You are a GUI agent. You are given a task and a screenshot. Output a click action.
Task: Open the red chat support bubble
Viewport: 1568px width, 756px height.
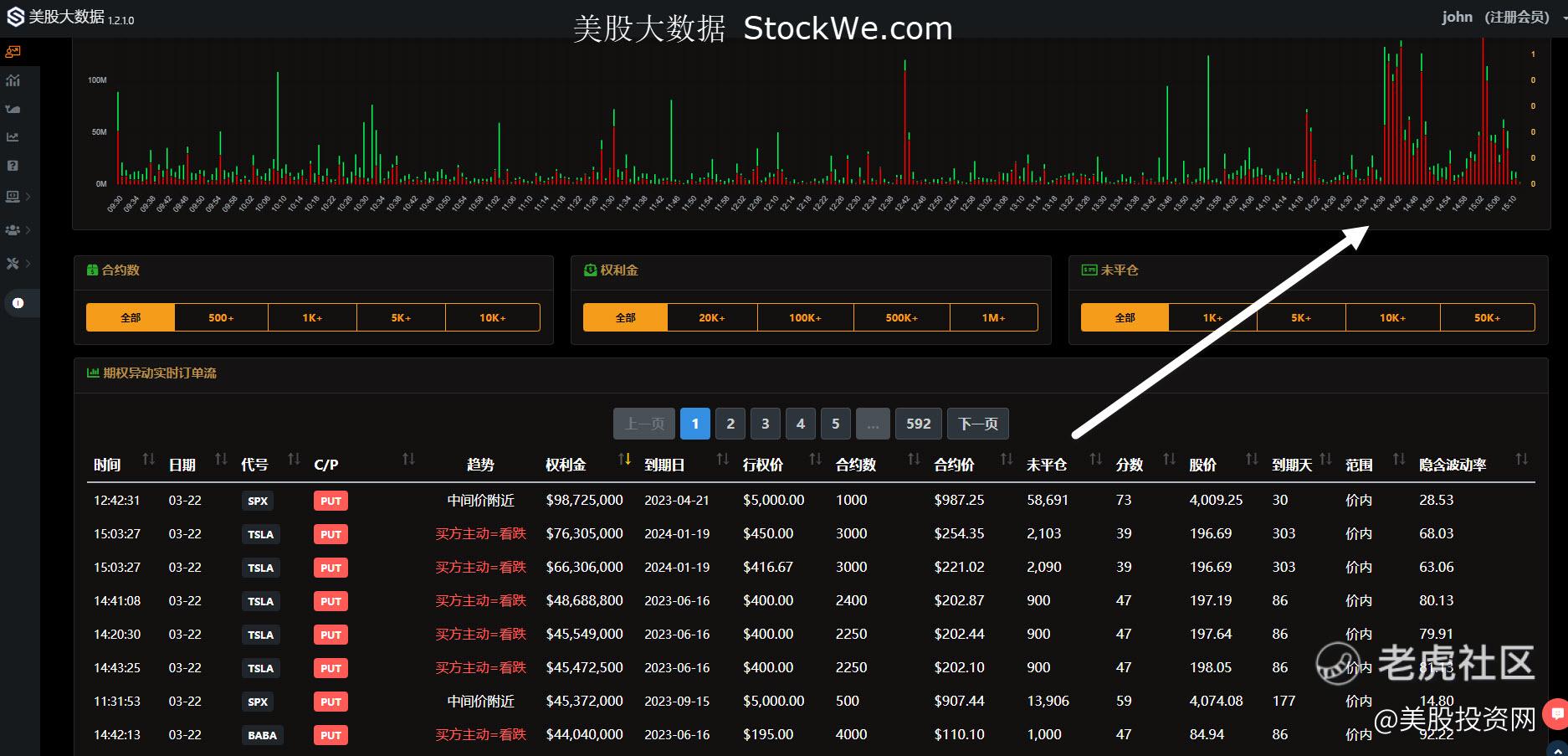(1556, 713)
